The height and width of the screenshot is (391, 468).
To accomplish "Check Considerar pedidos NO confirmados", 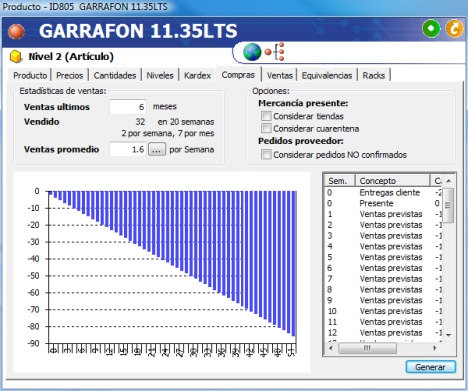I will pyautogui.click(x=266, y=154).
